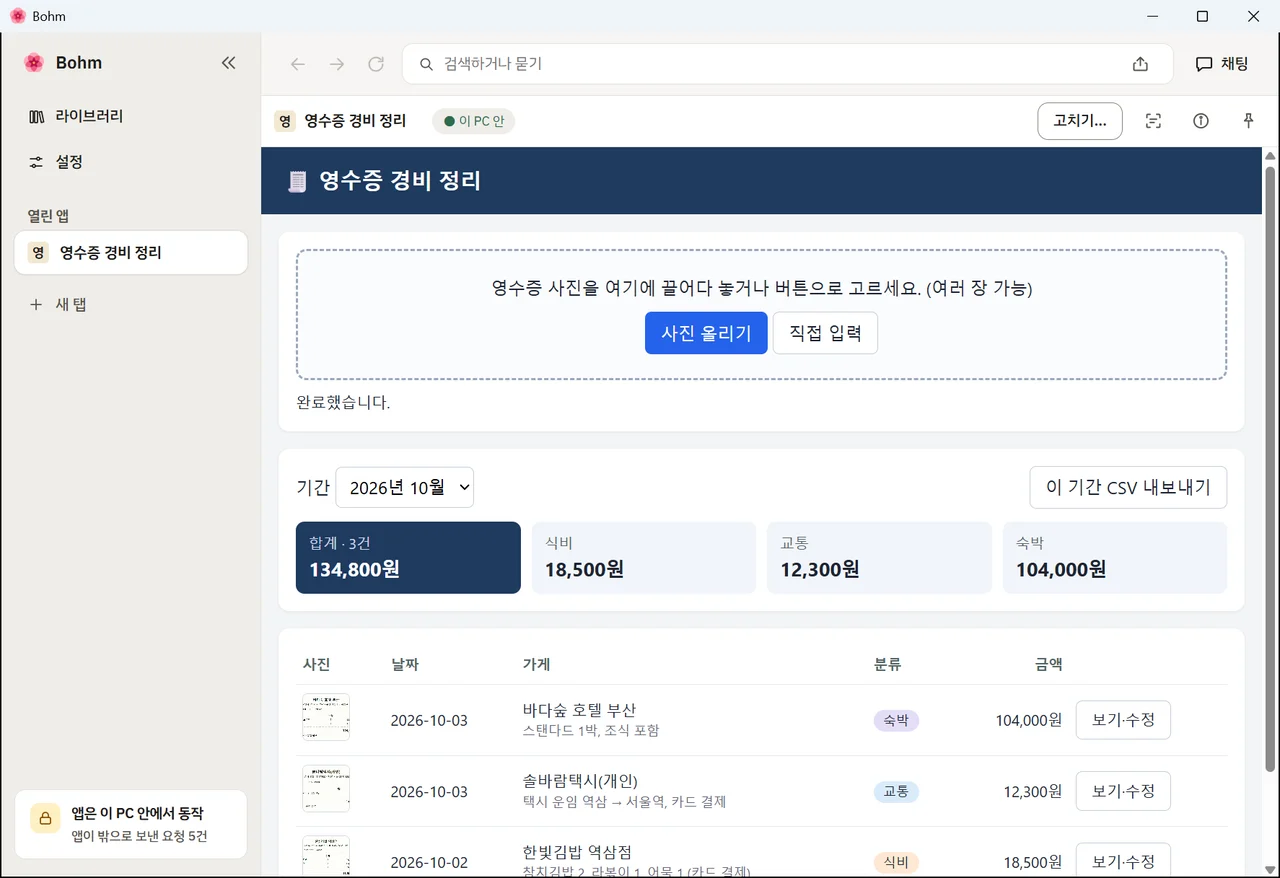Click the 숙박 category tag in the table
Viewport: 1280px width, 878px height.
click(896, 720)
